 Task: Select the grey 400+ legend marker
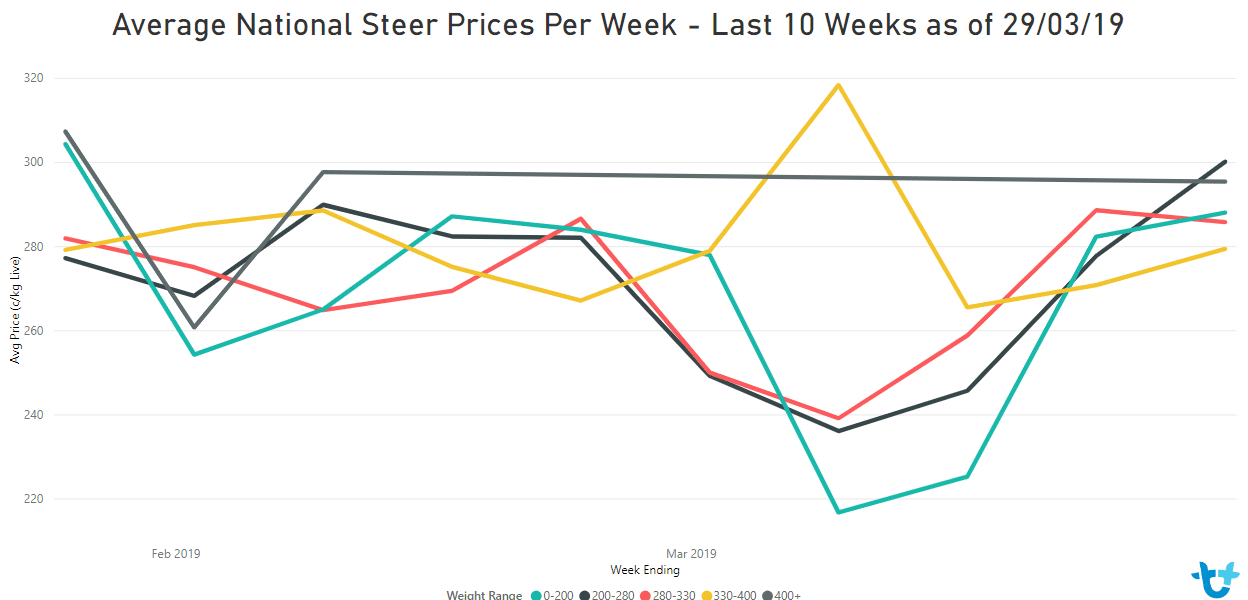click(x=768, y=595)
